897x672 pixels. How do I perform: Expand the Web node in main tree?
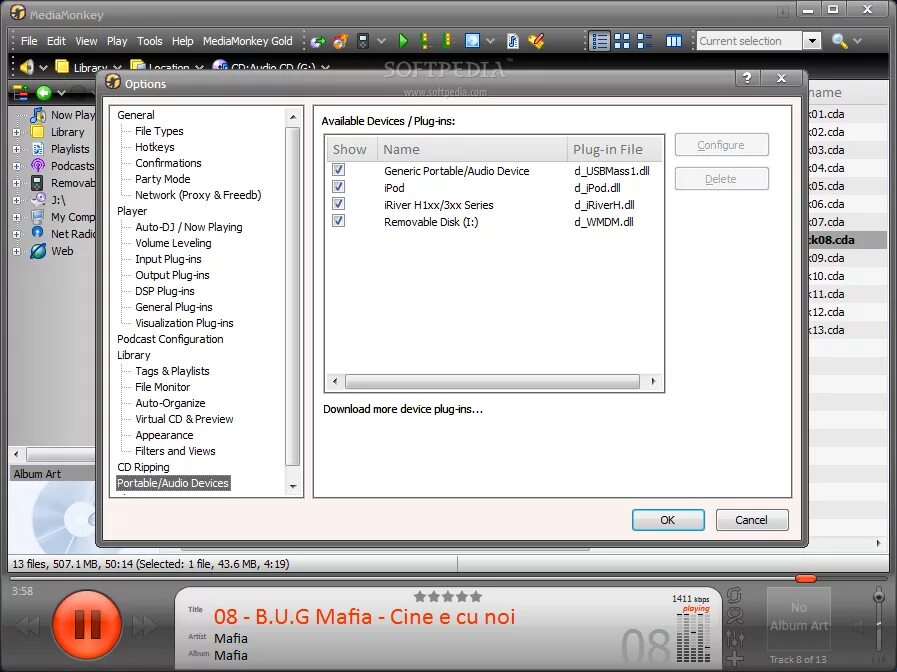(17, 251)
